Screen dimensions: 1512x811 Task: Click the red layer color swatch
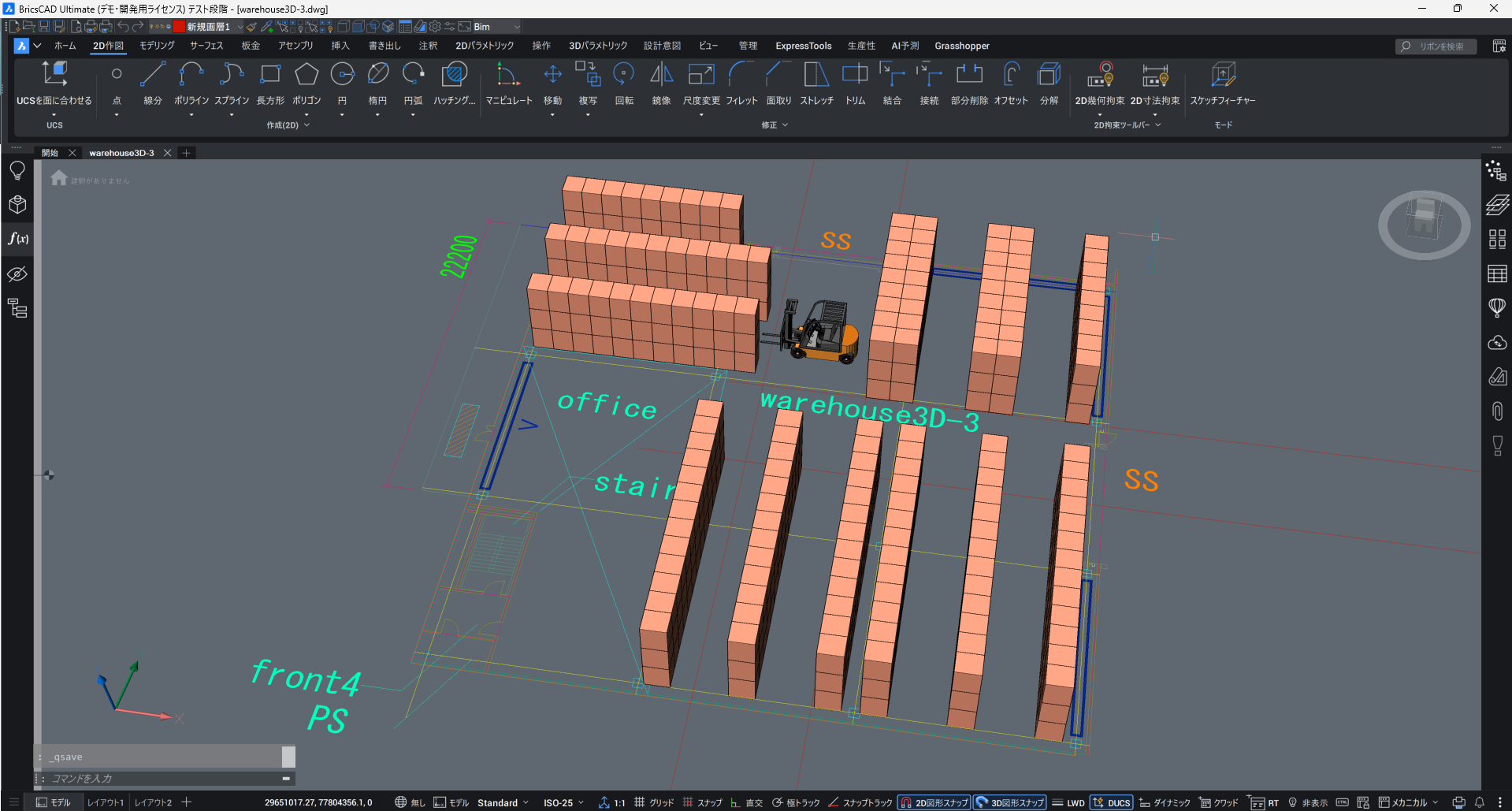point(179,27)
